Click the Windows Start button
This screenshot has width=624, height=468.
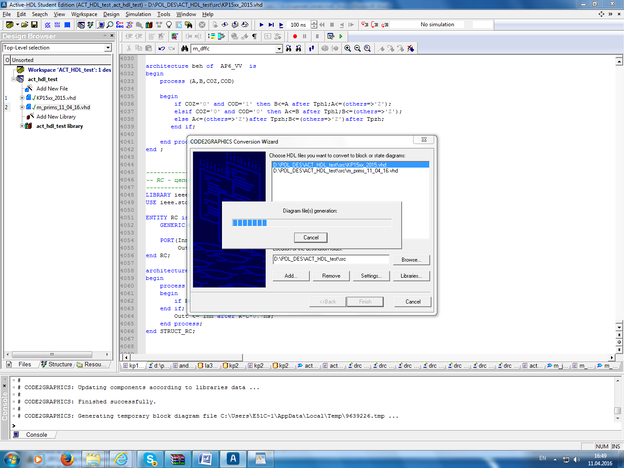(x=12, y=457)
